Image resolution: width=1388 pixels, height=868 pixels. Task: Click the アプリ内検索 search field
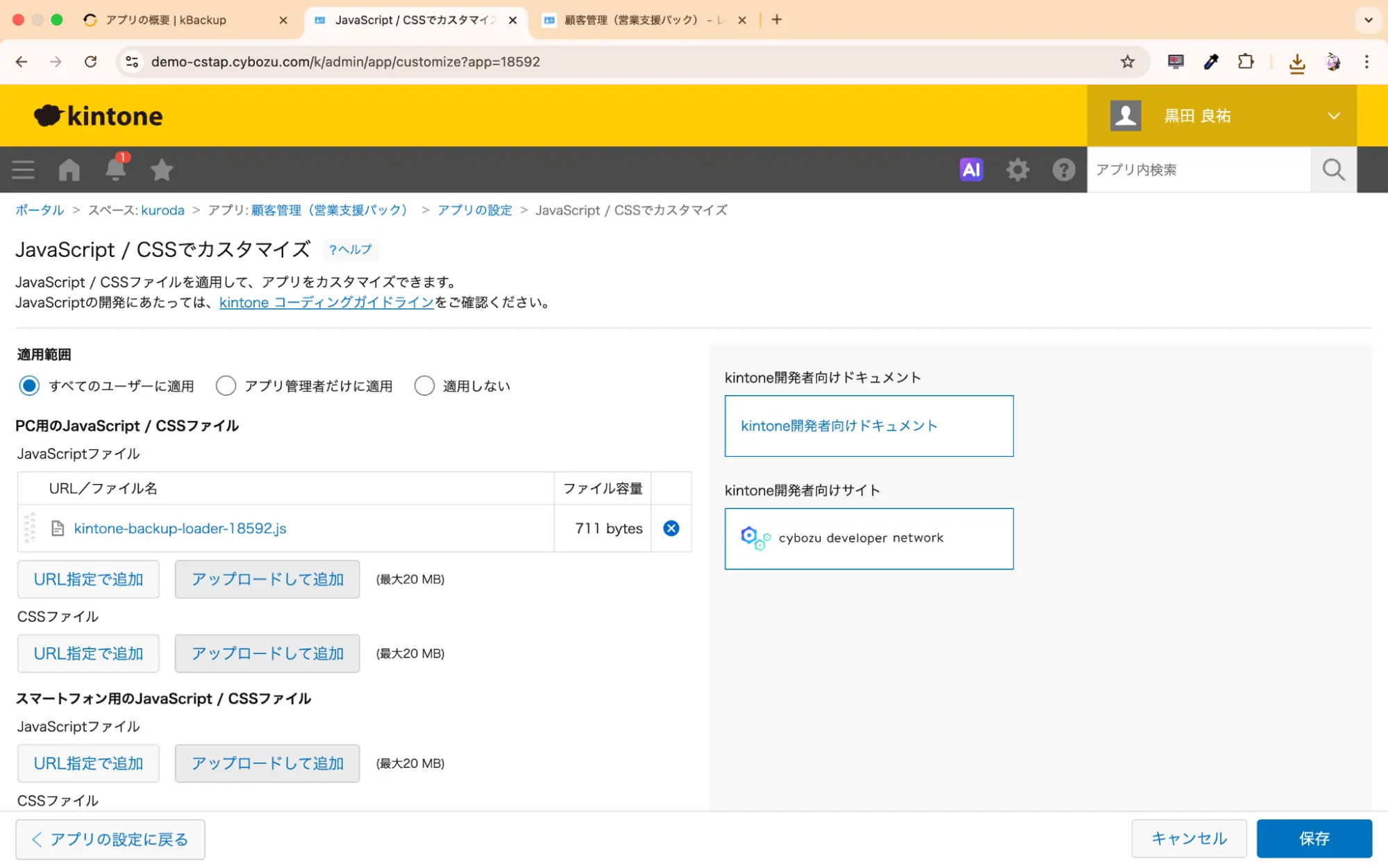1198,169
